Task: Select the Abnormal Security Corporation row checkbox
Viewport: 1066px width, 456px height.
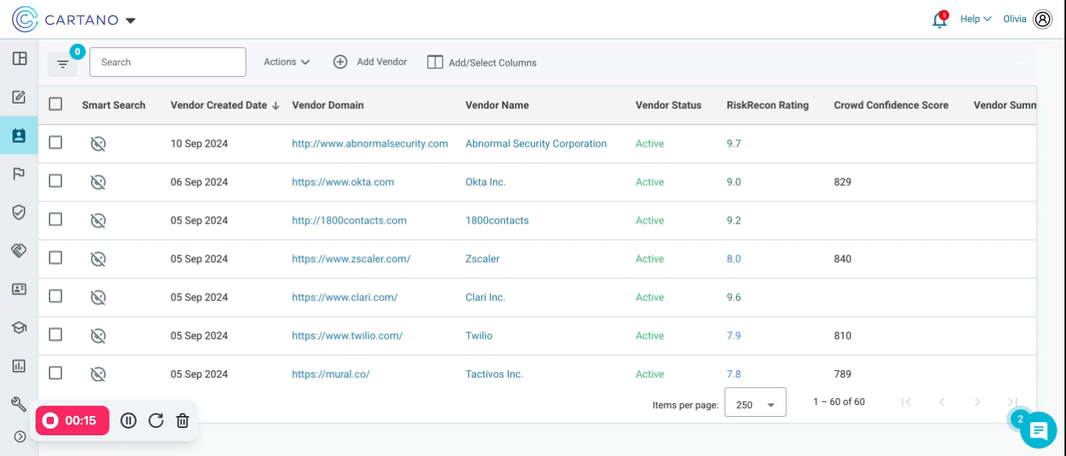Action: pos(56,143)
